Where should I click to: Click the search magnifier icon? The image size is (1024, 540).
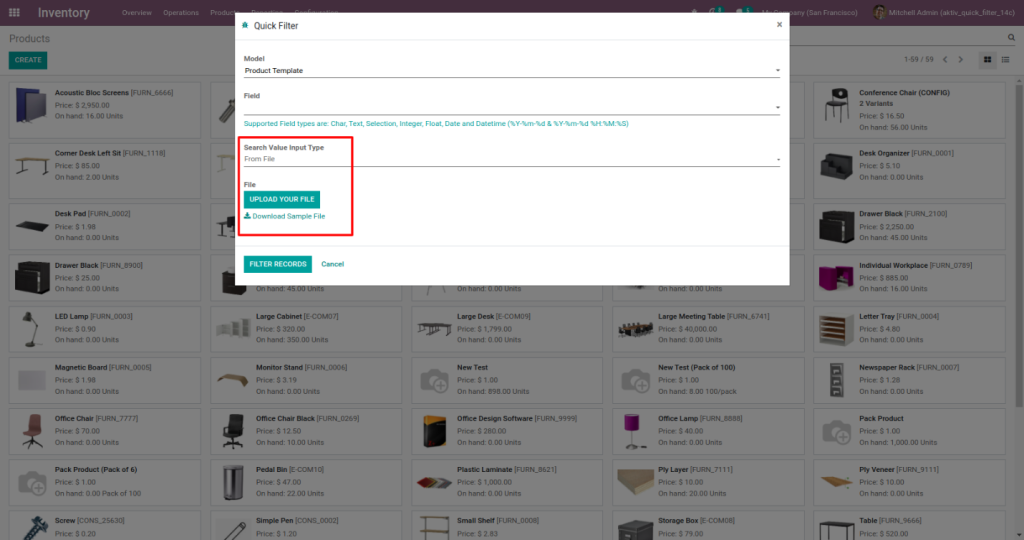1011,38
